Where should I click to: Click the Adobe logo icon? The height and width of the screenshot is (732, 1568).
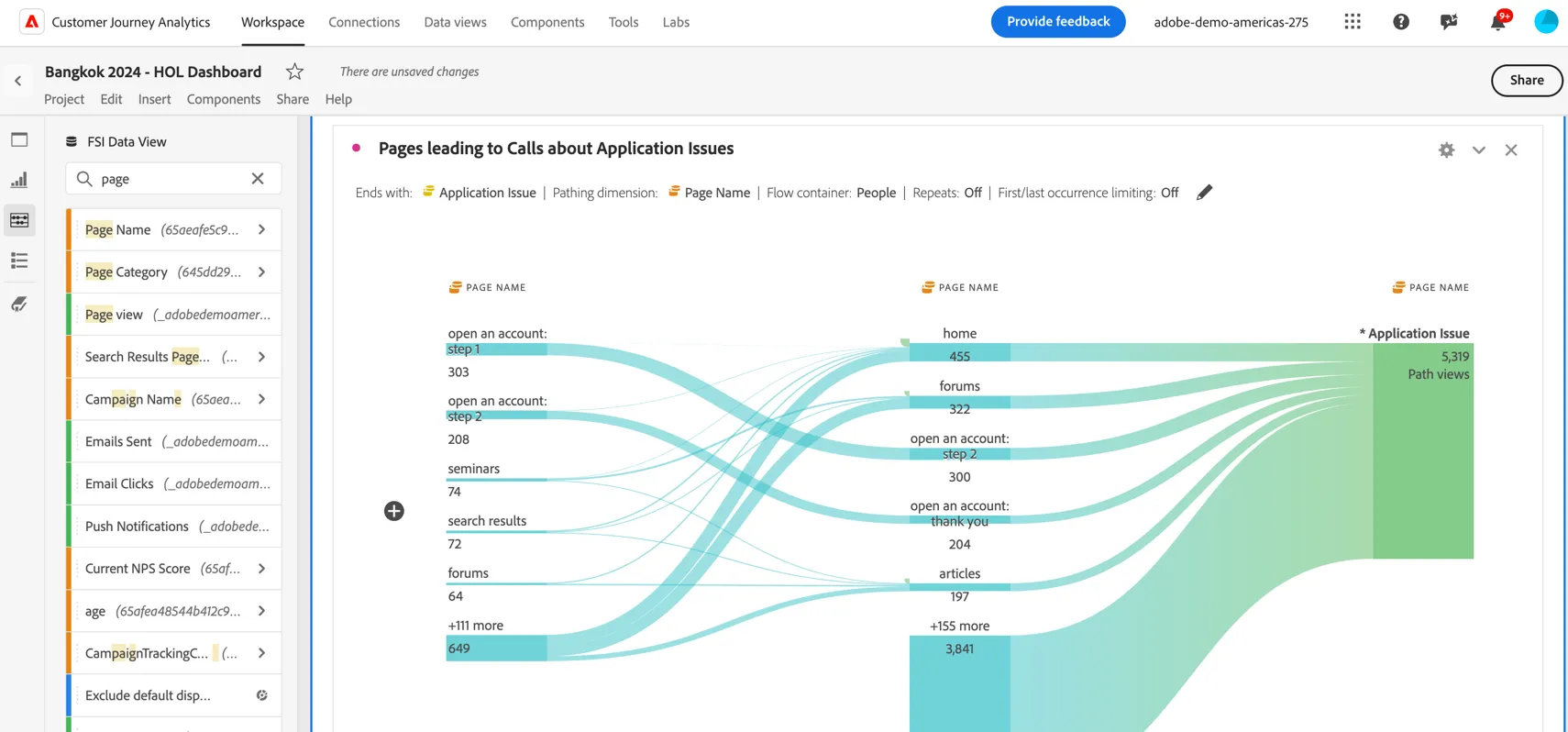32,22
